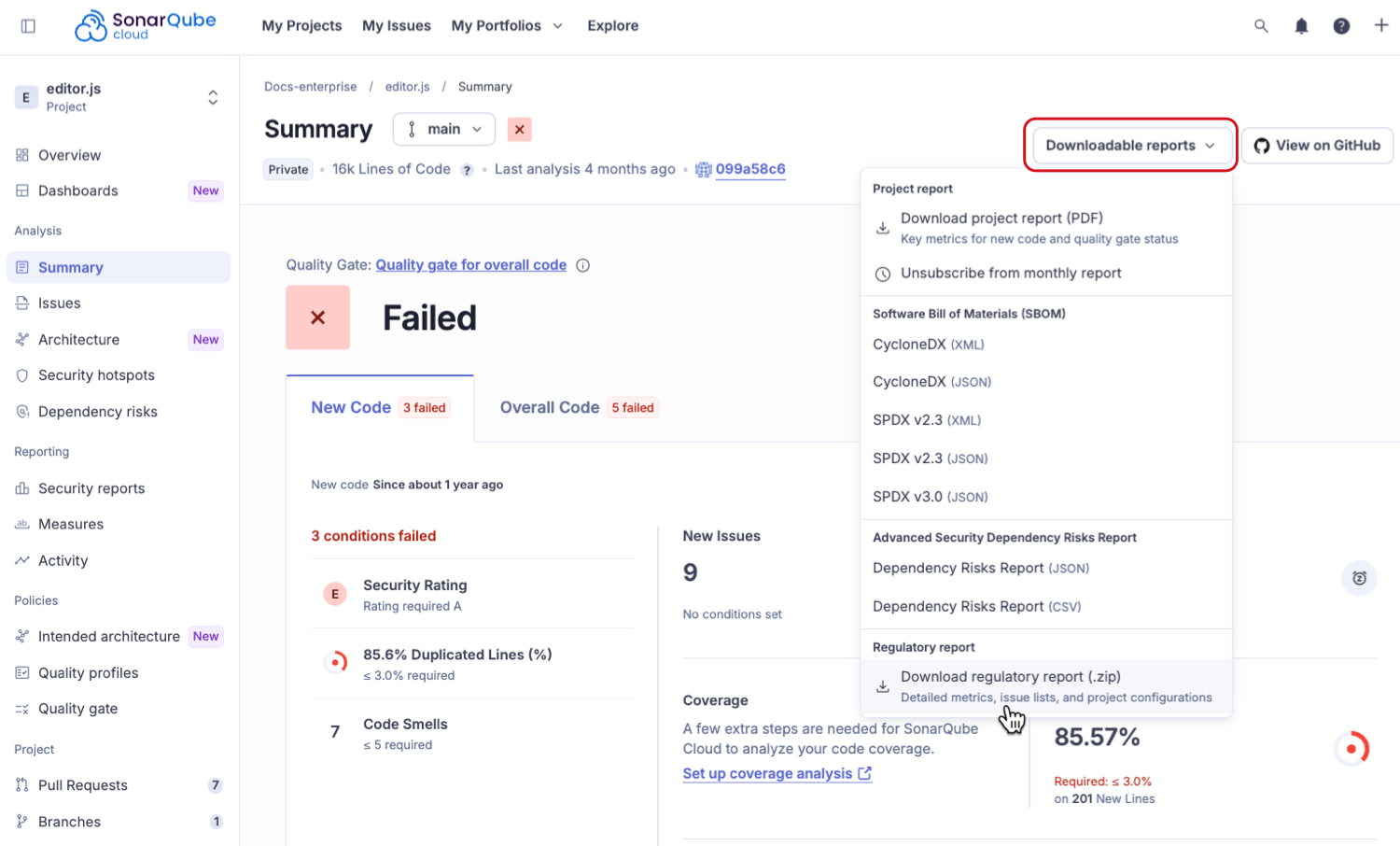Click the Duplicated Lines indicator icon
Screen dimensions: 1400x846
pyautogui.click(x=335, y=663)
